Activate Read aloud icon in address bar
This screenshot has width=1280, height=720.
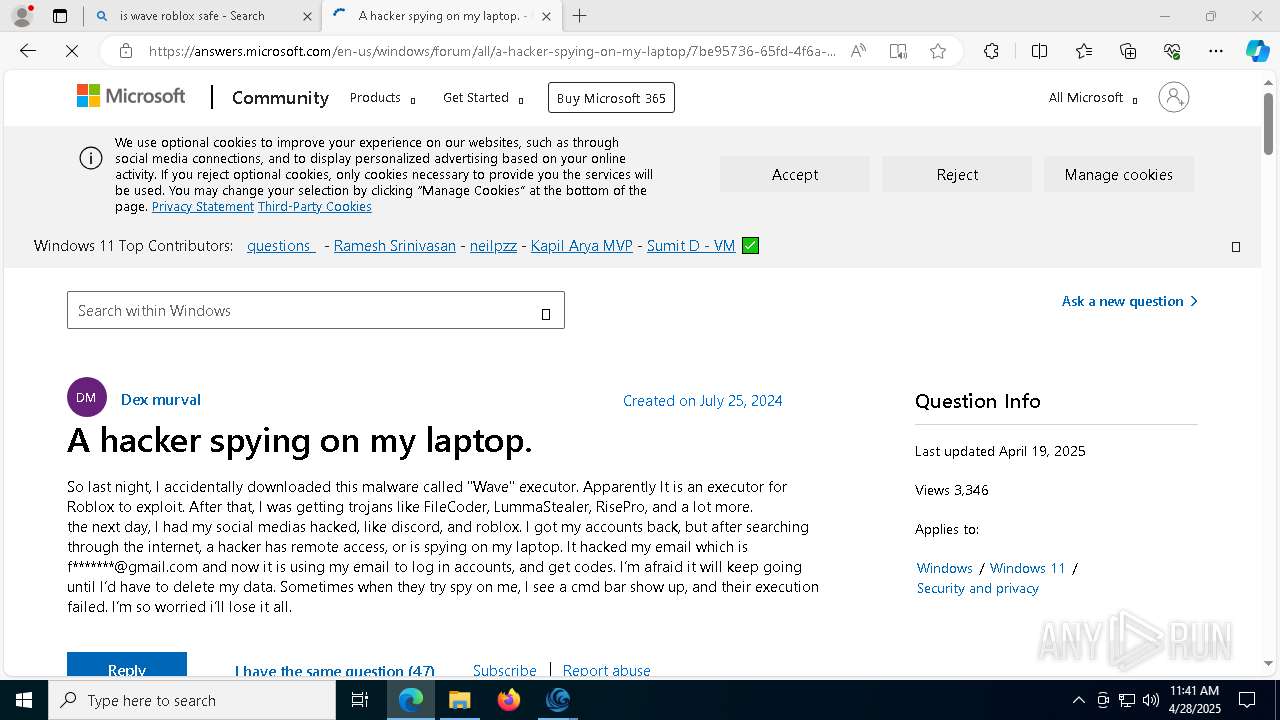(x=858, y=51)
